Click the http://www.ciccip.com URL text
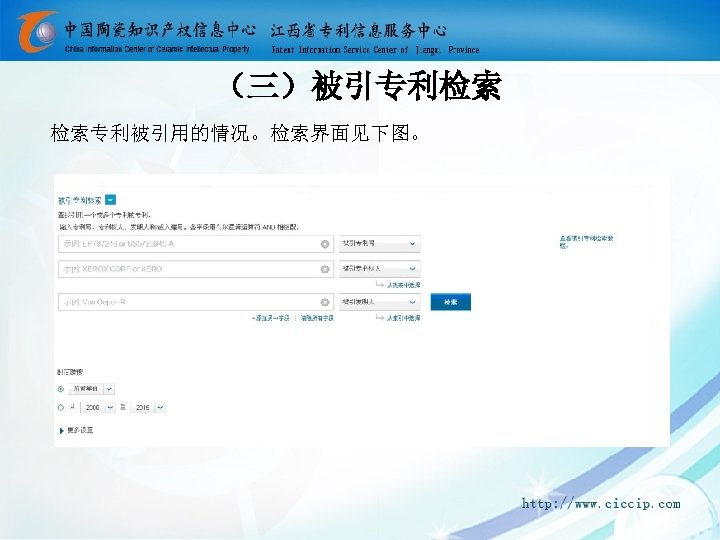The image size is (720, 540). click(x=601, y=504)
